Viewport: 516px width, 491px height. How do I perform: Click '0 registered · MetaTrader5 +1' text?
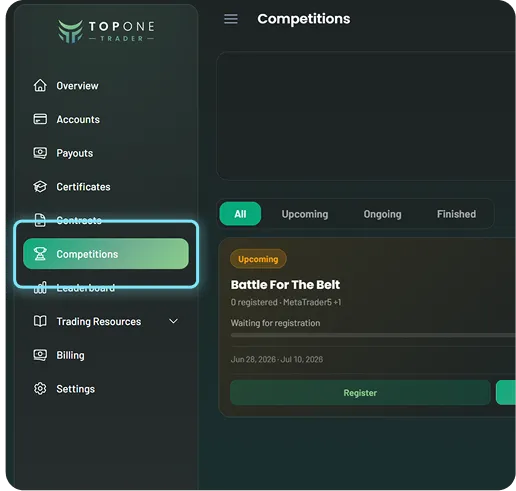pos(286,302)
